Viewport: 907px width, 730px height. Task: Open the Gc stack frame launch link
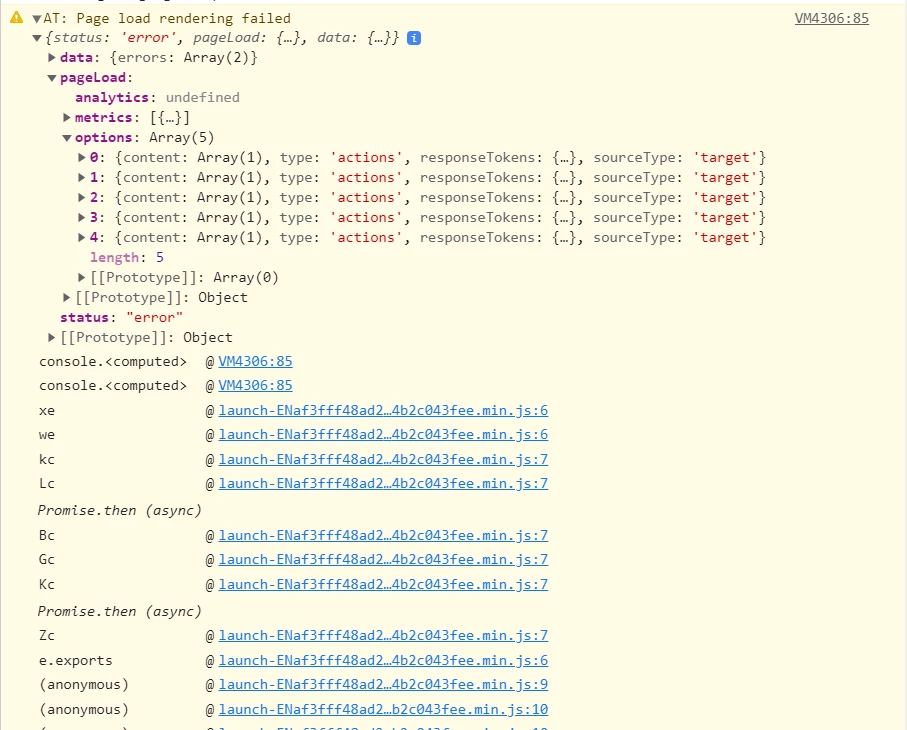(x=383, y=560)
